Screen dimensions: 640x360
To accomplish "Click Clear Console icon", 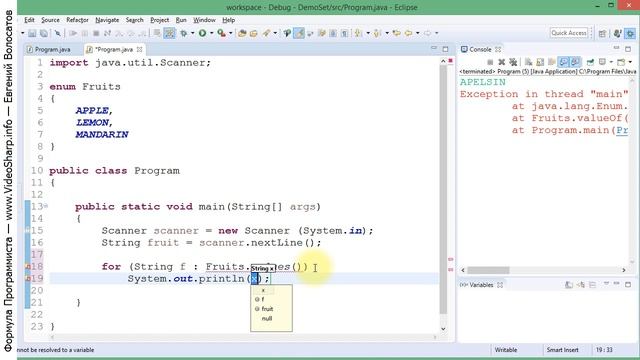I will coord(528,62).
